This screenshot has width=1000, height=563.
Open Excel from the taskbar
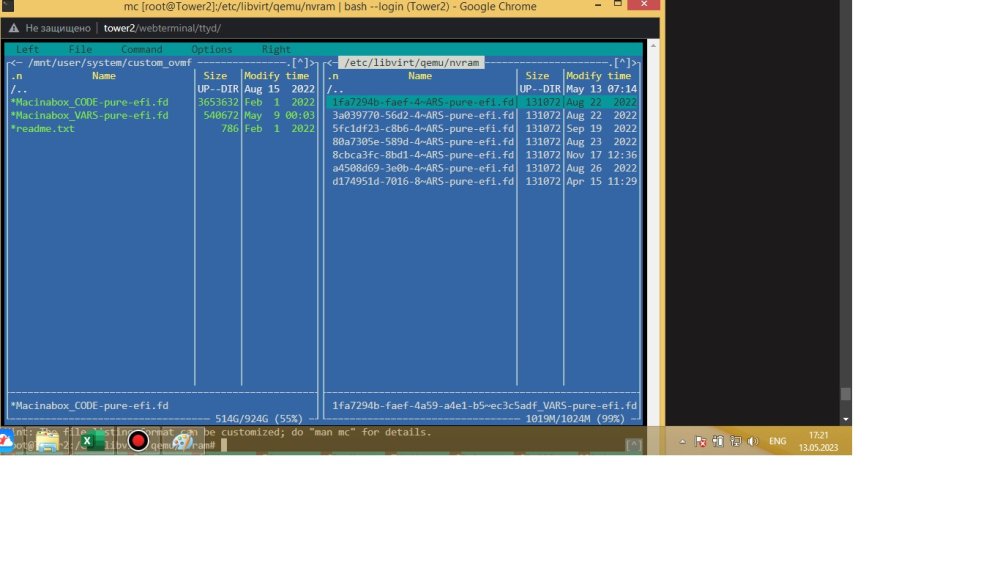[x=92, y=441]
